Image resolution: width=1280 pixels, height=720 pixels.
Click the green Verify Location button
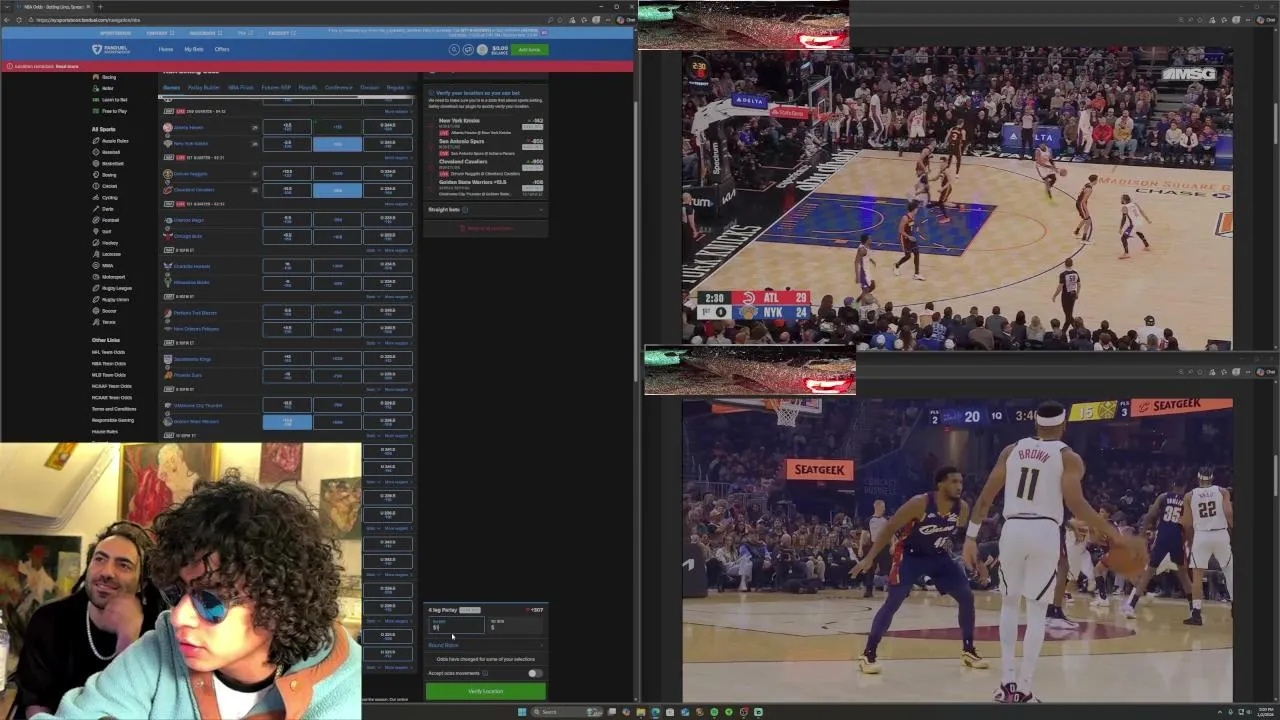[486, 691]
